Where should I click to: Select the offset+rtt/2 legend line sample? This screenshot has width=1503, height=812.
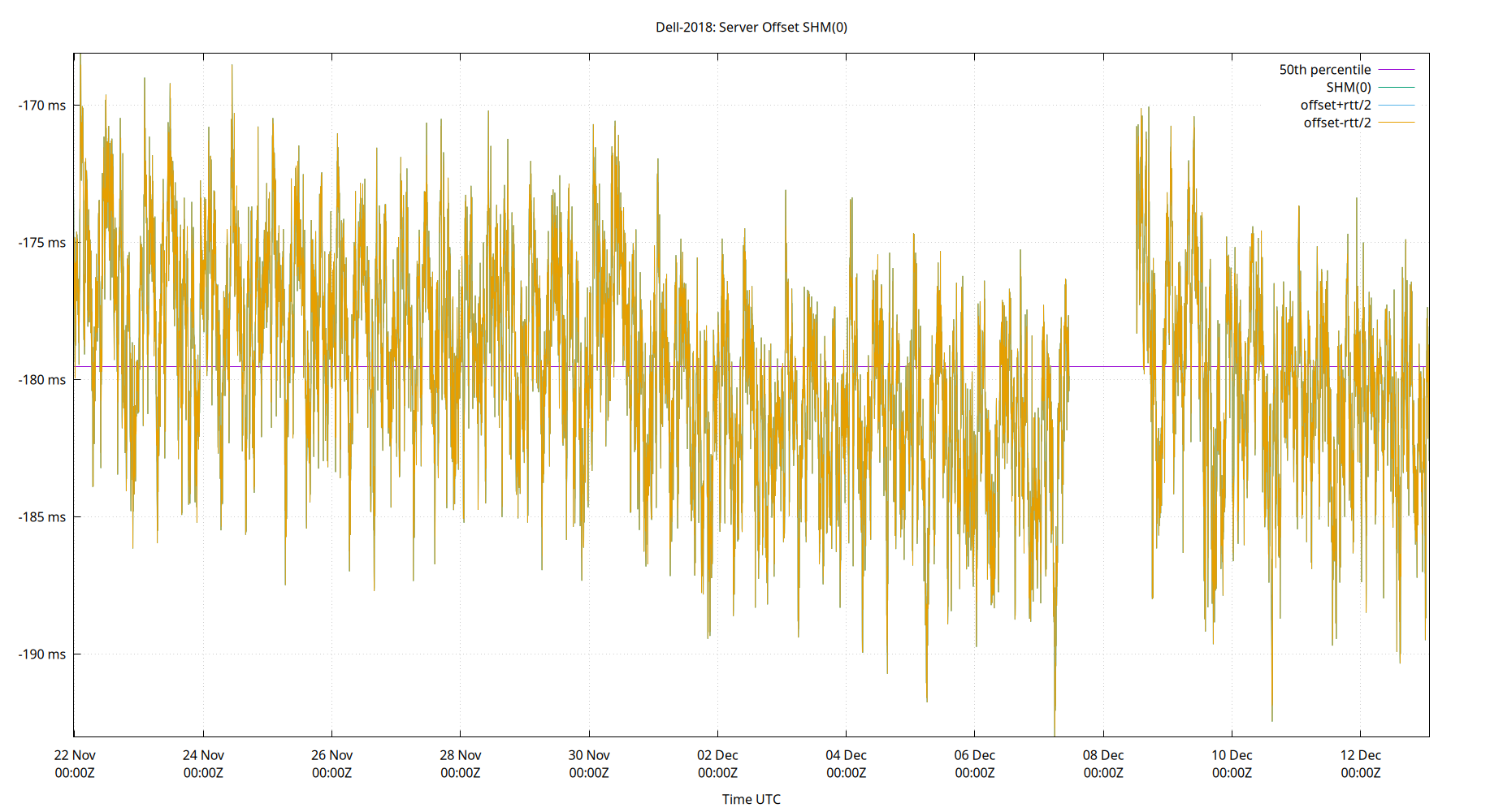1396,104
